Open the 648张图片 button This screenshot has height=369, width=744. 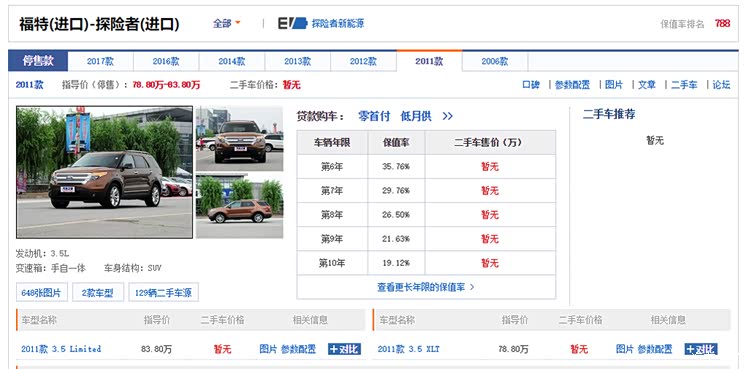tap(42, 293)
